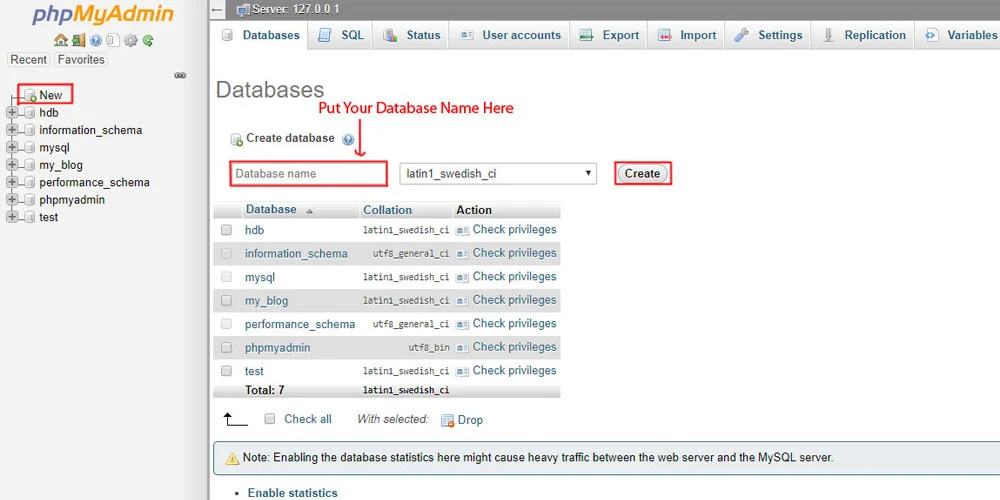The image size is (1000, 500).
Task: Expand the test node in the tree
Action: coord(12,217)
